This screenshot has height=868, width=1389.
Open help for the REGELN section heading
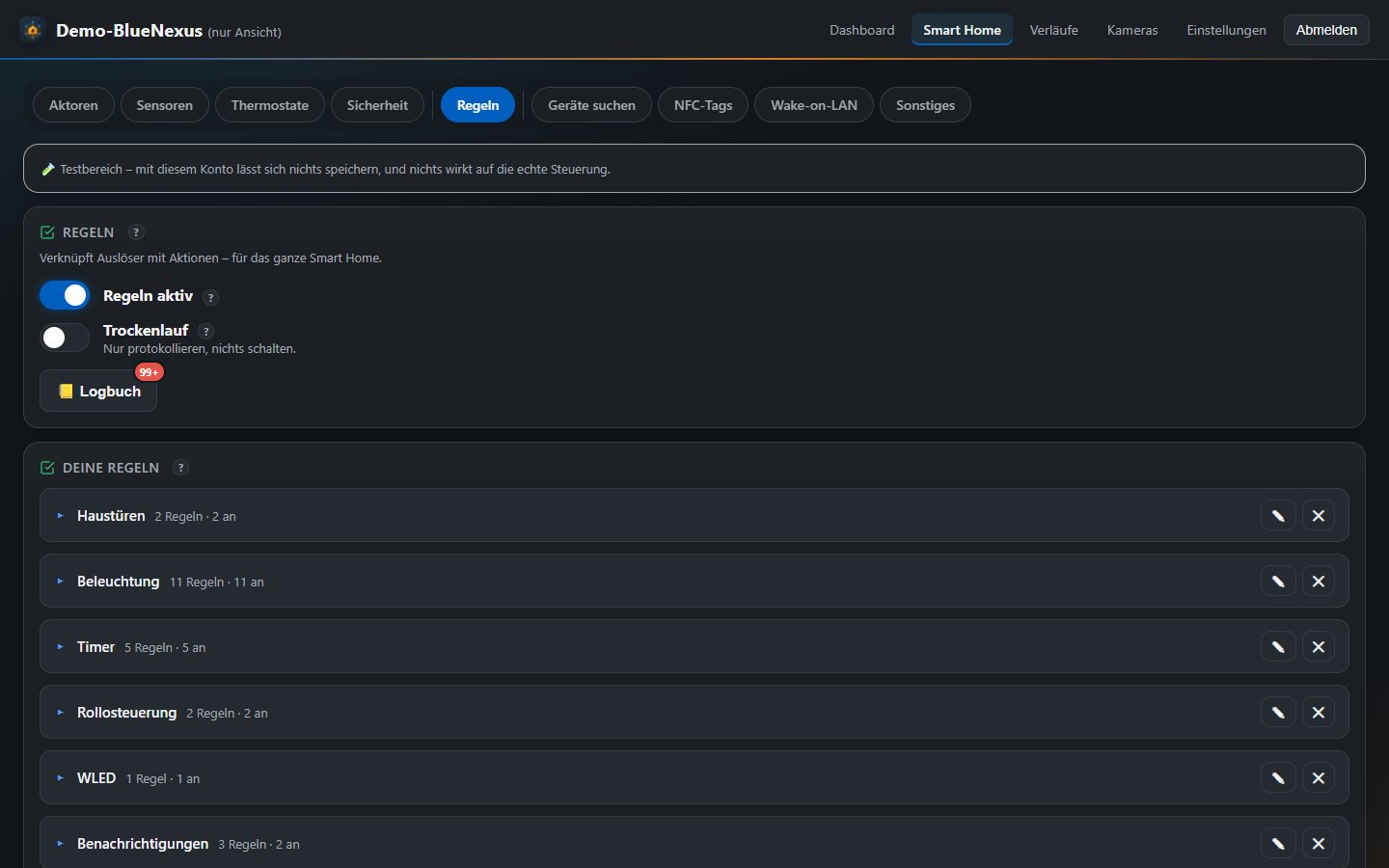coord(136,232)
